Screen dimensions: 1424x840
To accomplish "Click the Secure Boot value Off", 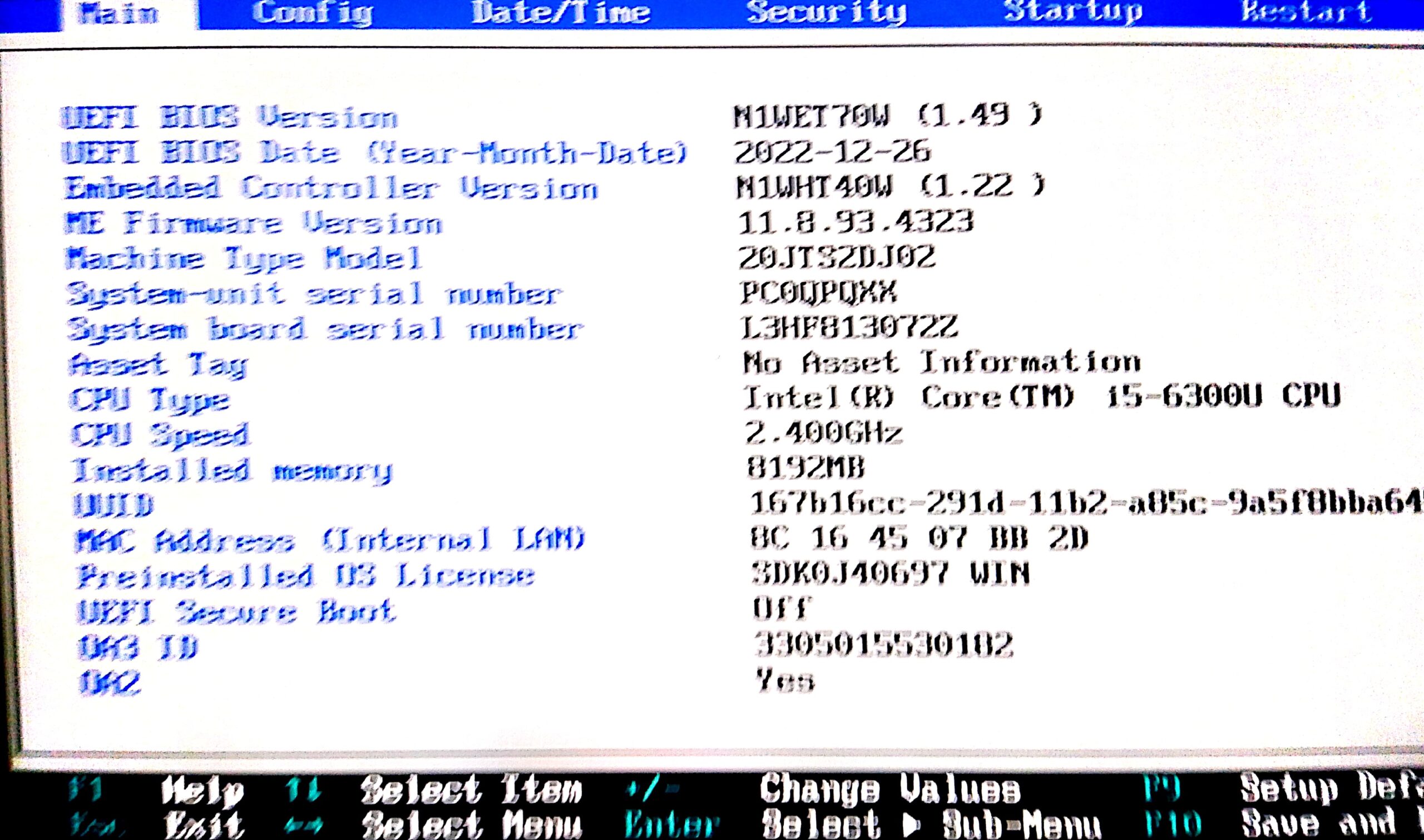I will [x=783, y=608].
